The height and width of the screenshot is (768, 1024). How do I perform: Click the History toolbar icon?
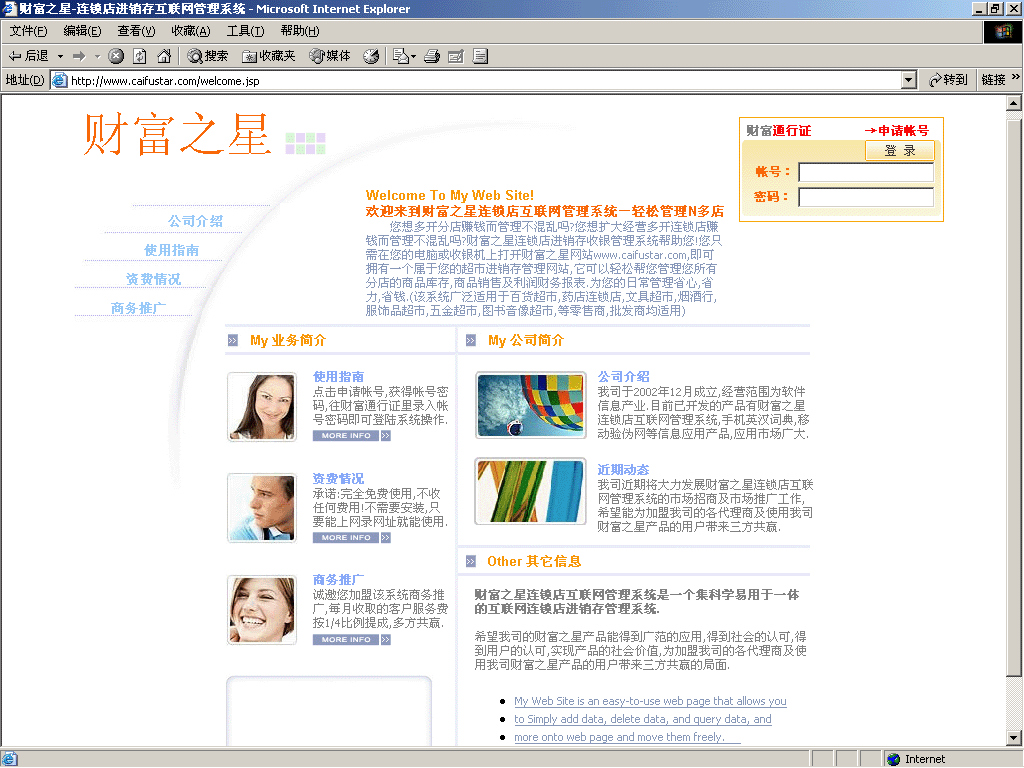coord(371,56)
